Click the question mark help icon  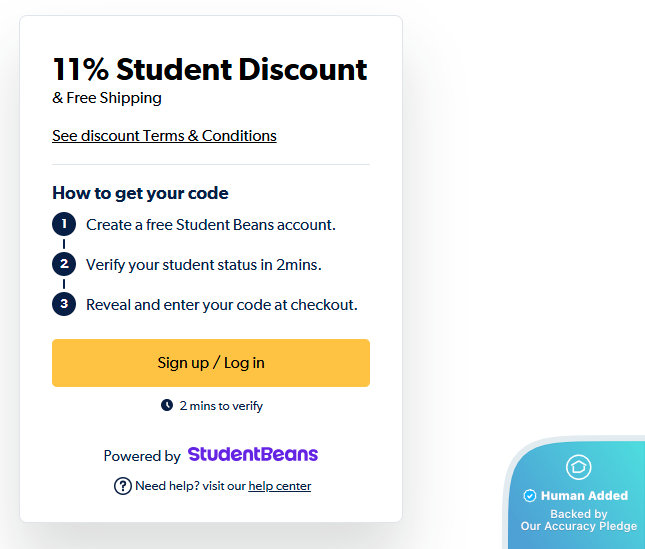(x=123, y=486)
